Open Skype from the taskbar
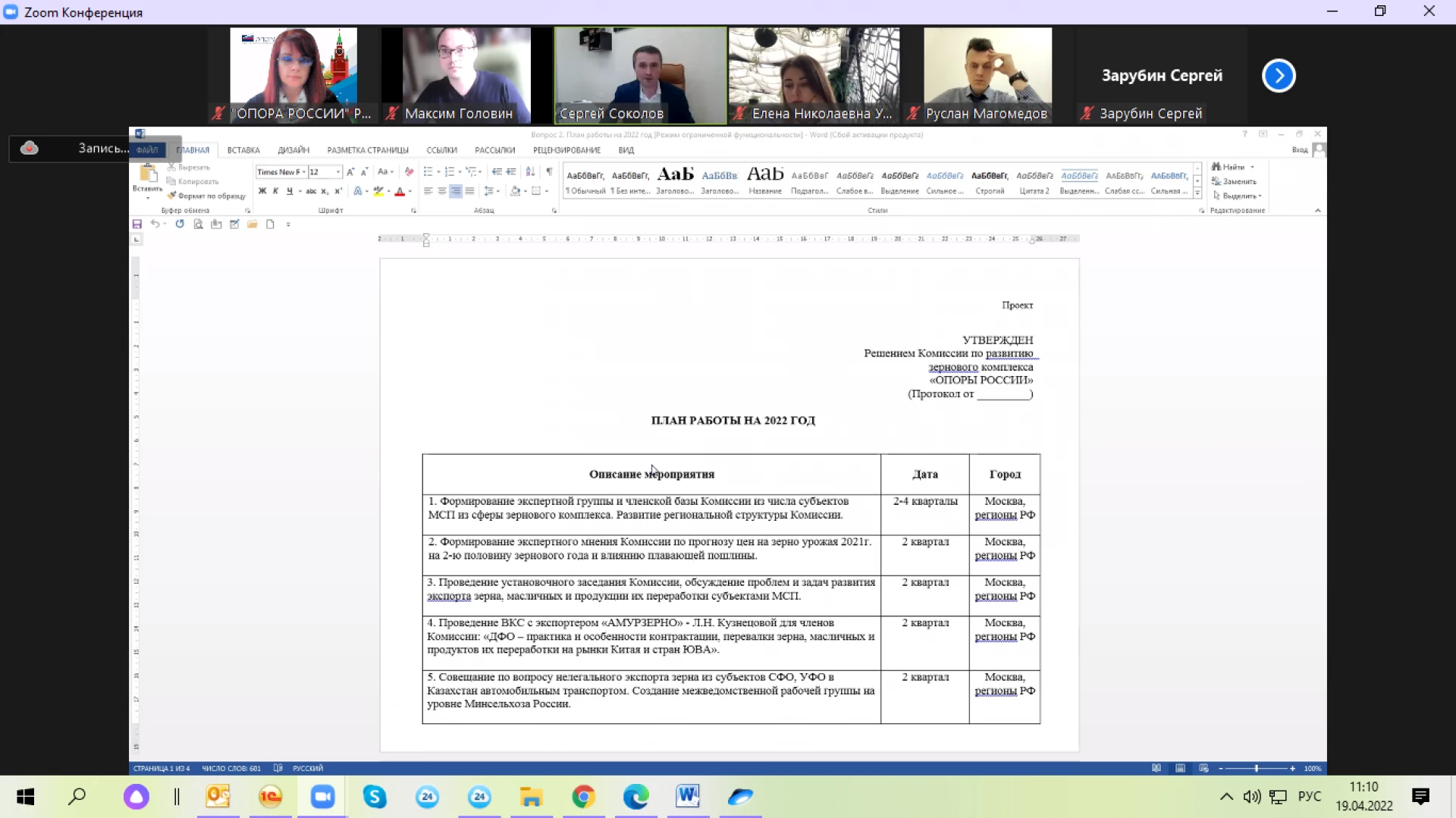The width and height of the screenshot is (1456, 818). click(375, 796)
